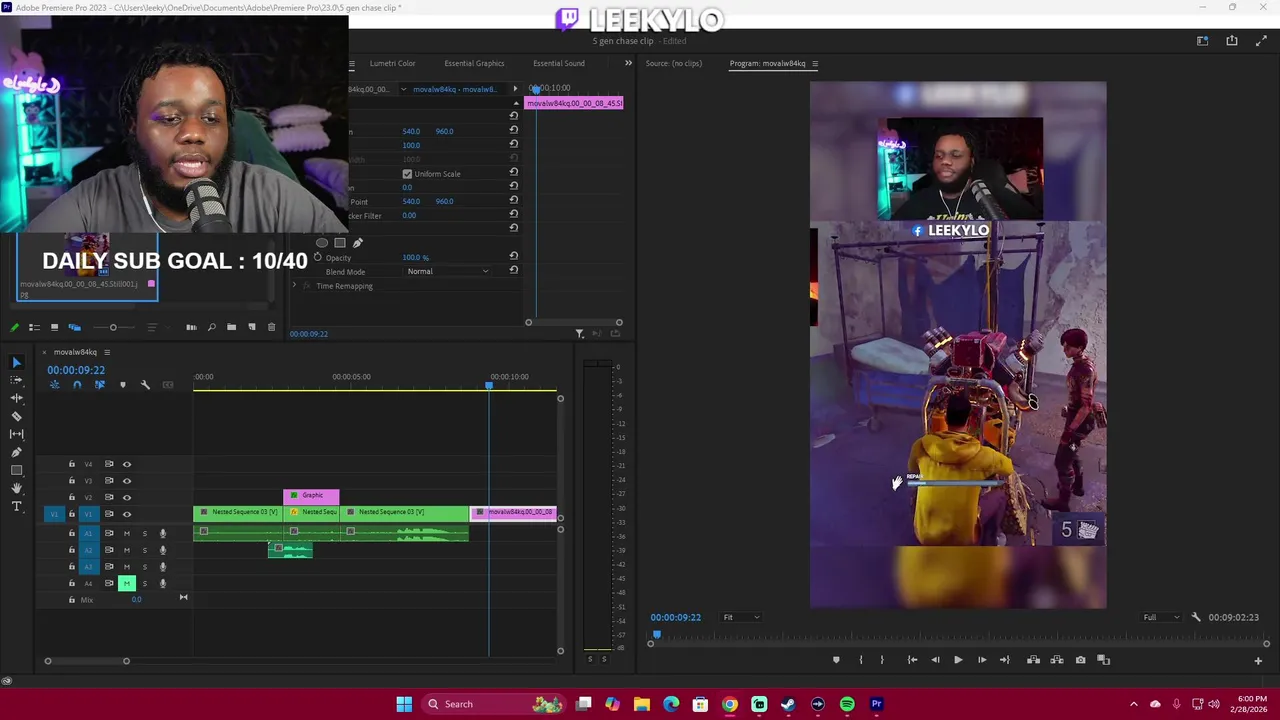Enable voice-over record on track A3
Screen dimensions: 1280x720
click(x=163, y=567)
